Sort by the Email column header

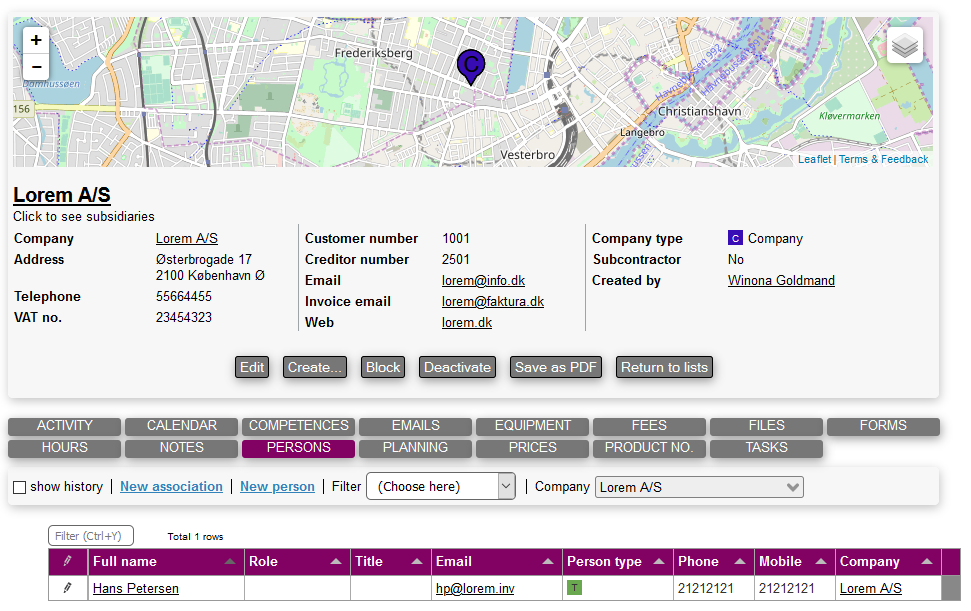(x=454, y=562)
